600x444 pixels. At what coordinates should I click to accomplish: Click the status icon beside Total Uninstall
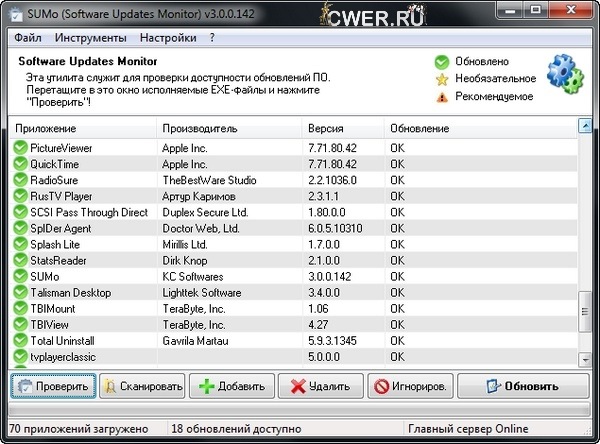20,340
